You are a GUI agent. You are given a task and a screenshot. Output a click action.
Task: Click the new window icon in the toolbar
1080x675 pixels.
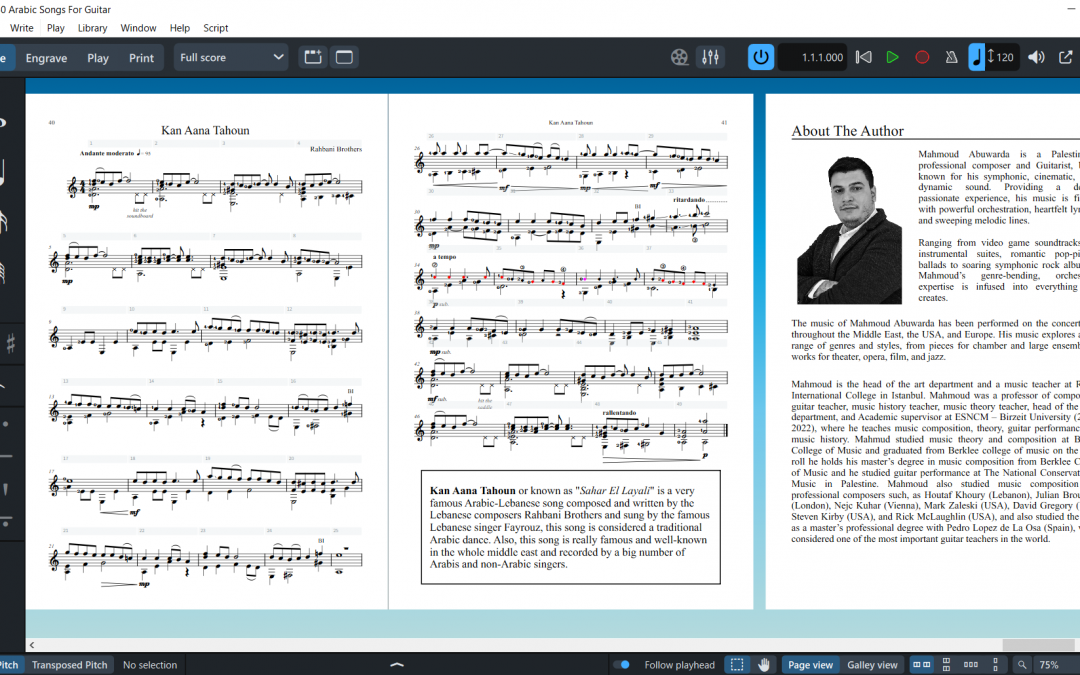344,57
